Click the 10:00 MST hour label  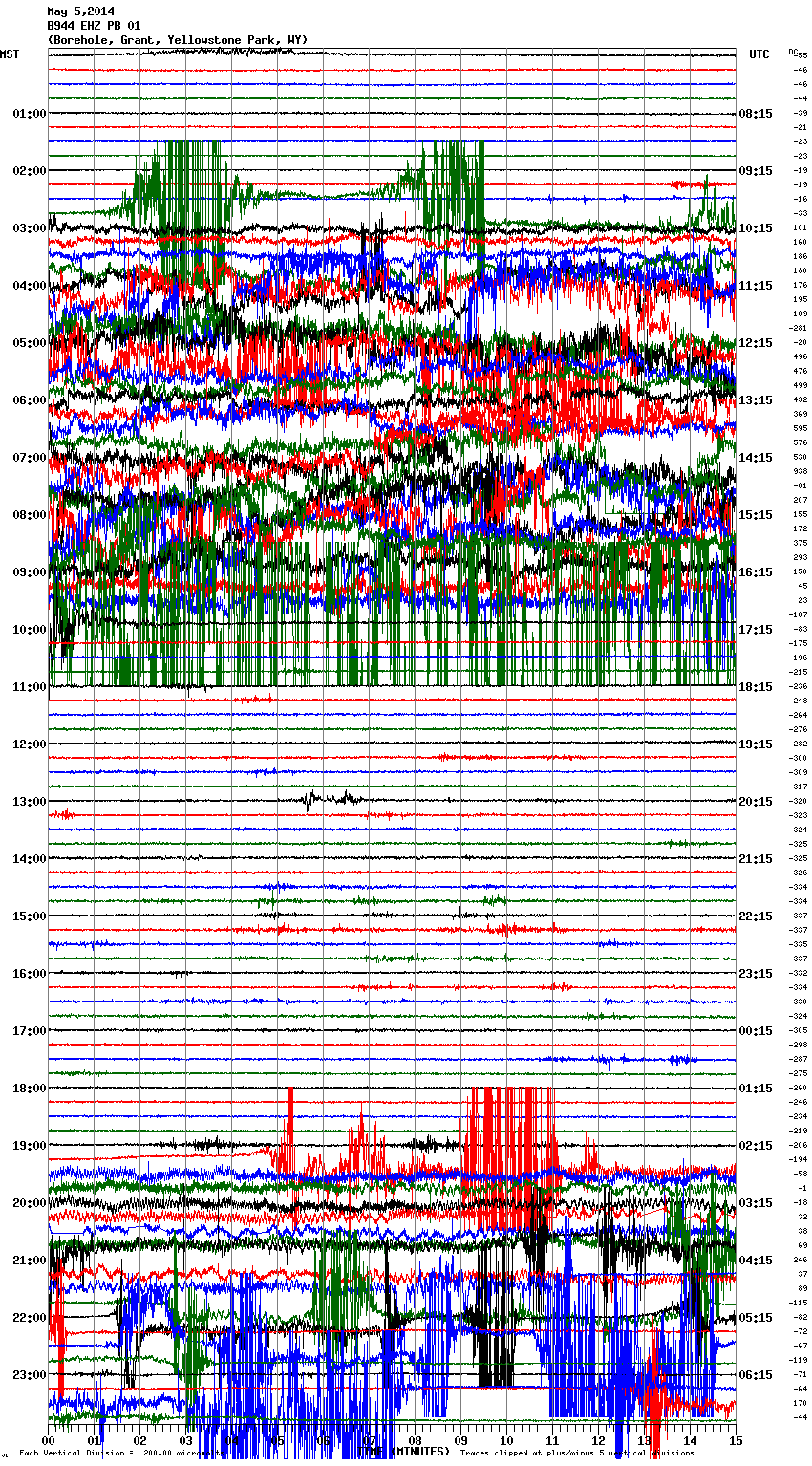(x=30, y=629)
